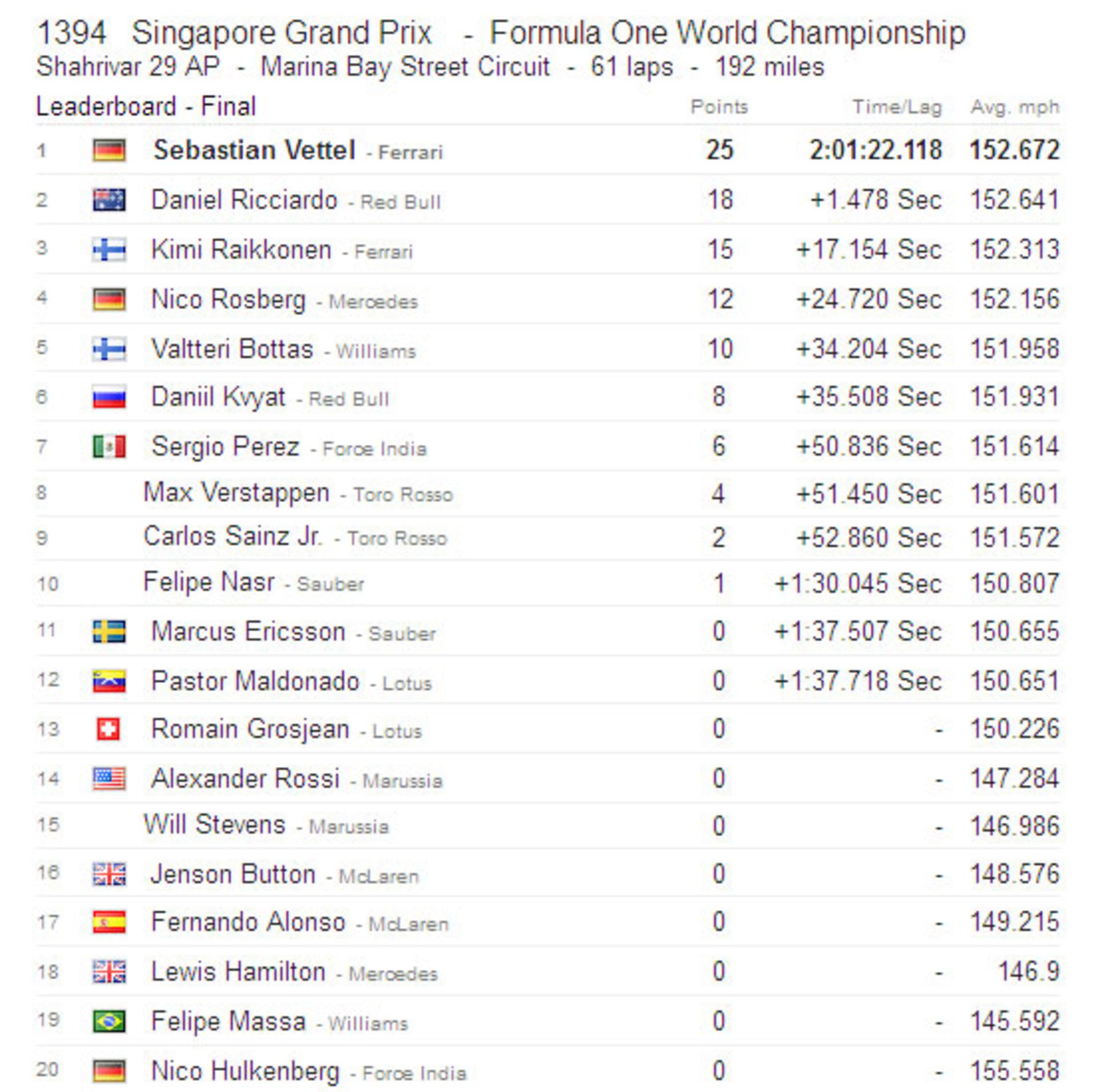Viewport: 1096px width, 1092px height.
Task: Click the Russian flag beside Daniil Kvyat
Action: pos(109,397)
